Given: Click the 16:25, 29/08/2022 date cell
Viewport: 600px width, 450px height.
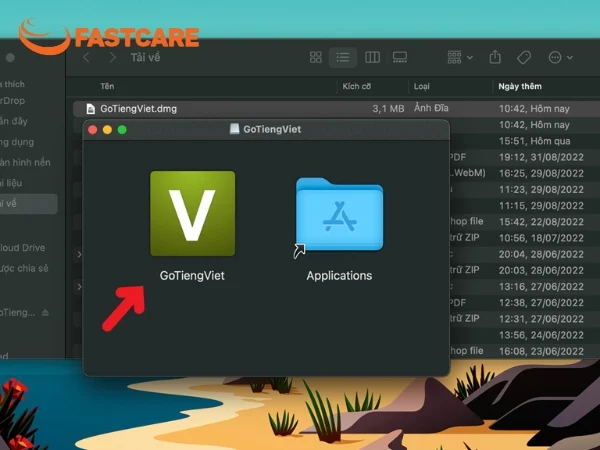Looking at the screenshot, I should click(x=541, y=173).
